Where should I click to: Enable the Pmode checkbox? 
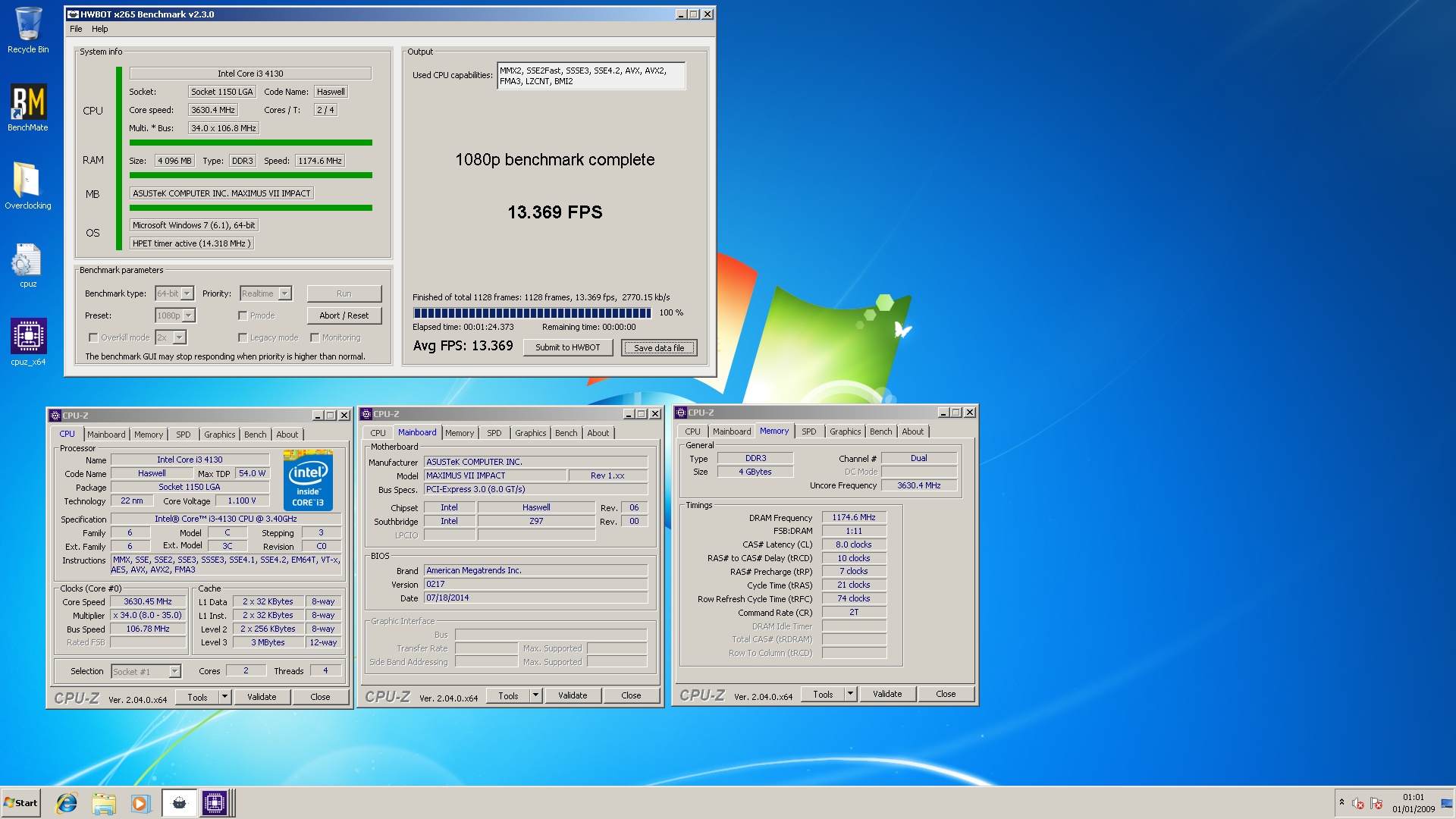coord(243,315)
